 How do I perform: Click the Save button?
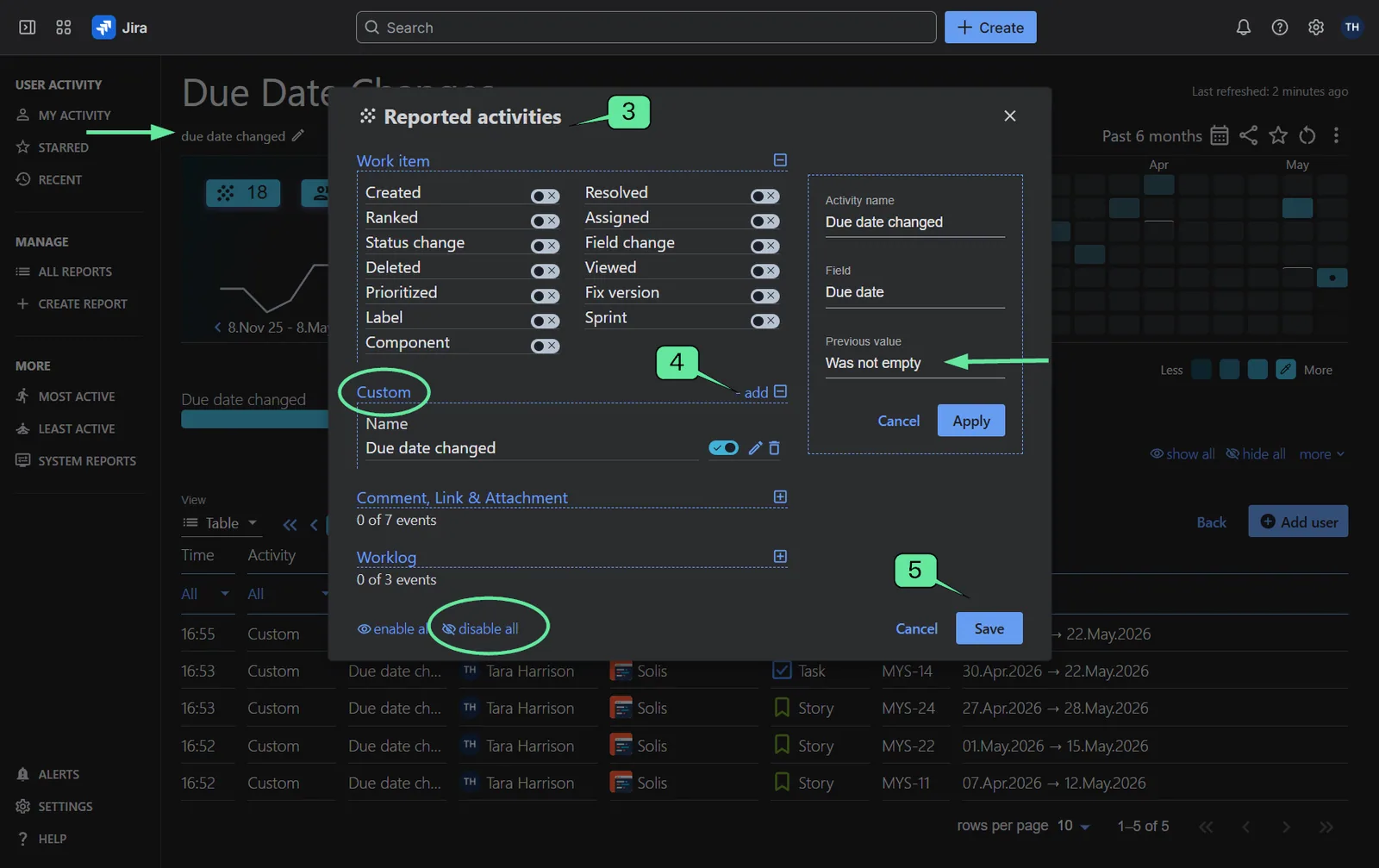pos(989,628)
